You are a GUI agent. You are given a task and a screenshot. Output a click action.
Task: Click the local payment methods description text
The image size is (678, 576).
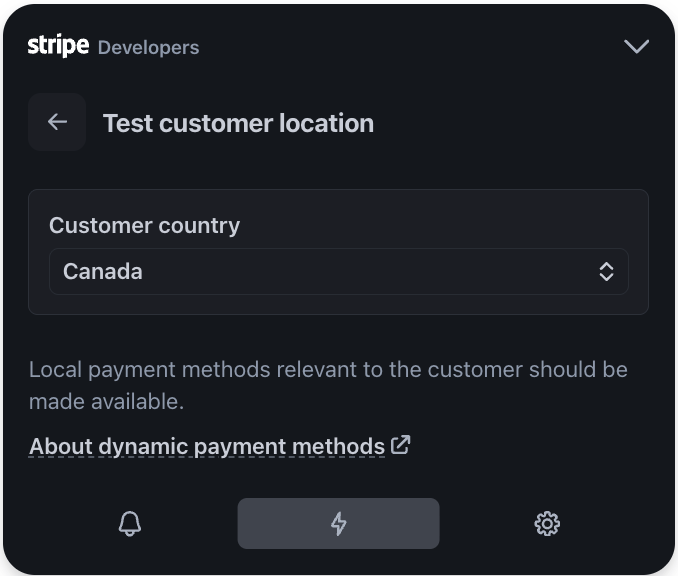click(x=328, y=369)
